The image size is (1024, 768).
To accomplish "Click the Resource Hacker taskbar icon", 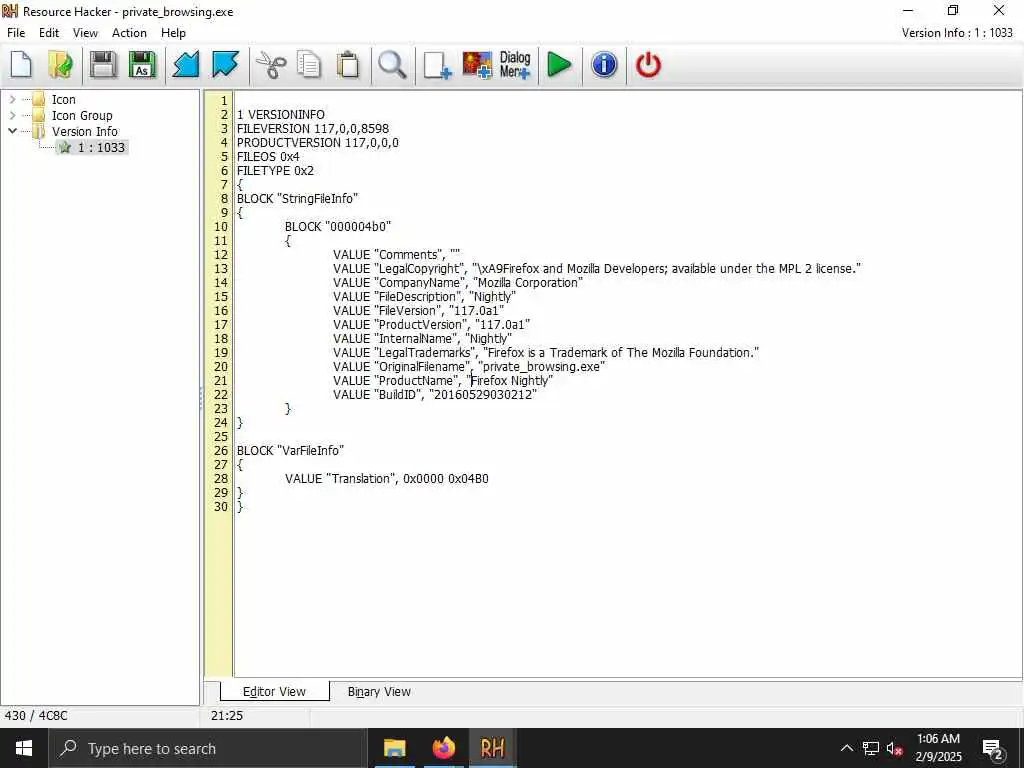I will (x=492, y=748).
